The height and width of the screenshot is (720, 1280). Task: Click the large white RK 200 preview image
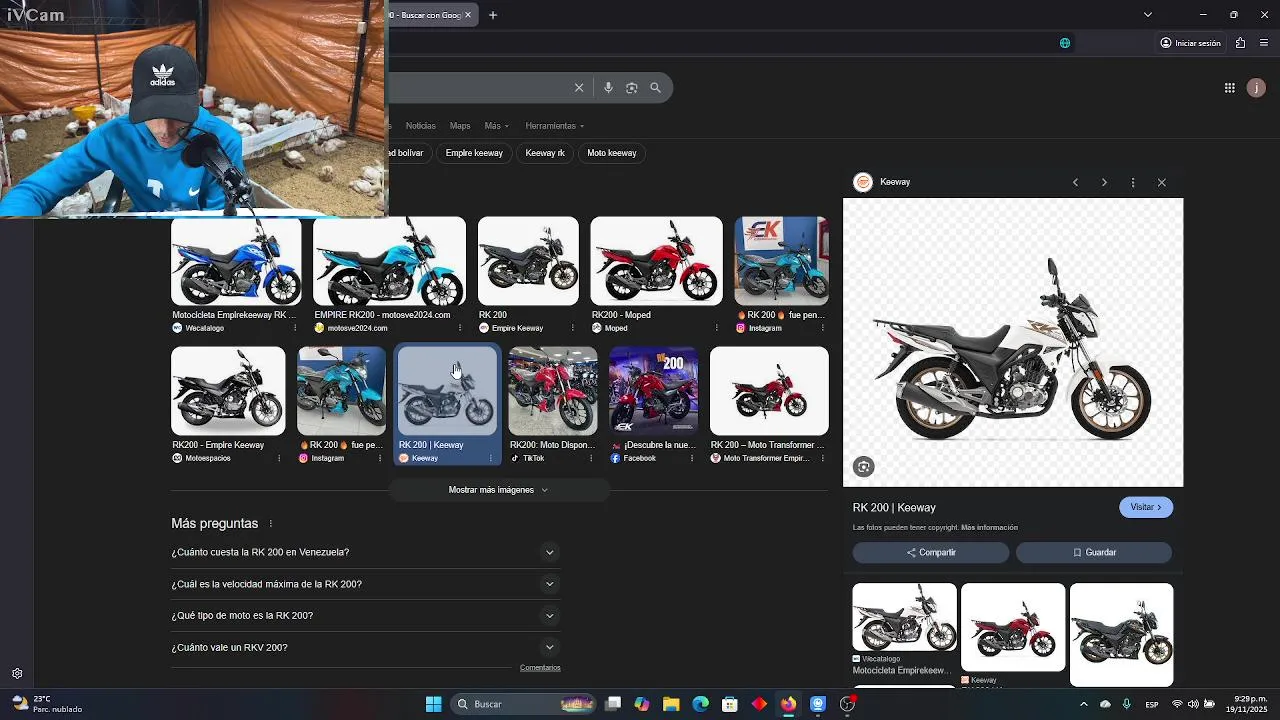(x=1013, y=342)
